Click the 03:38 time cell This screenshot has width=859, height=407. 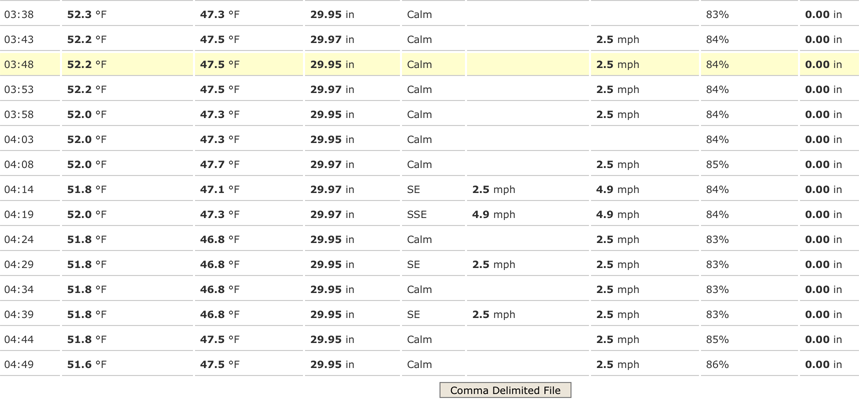(x=19, y=15)
